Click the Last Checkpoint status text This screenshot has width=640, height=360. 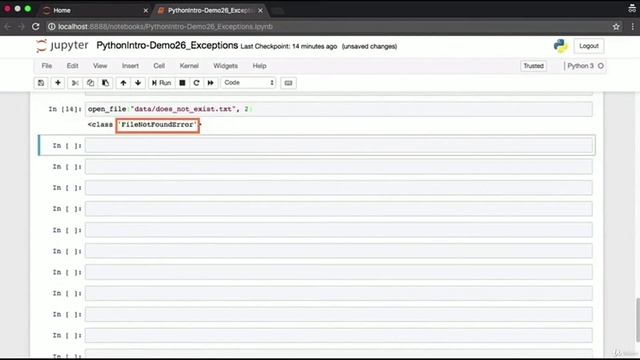pyautogui.click(x=289, y=47)
